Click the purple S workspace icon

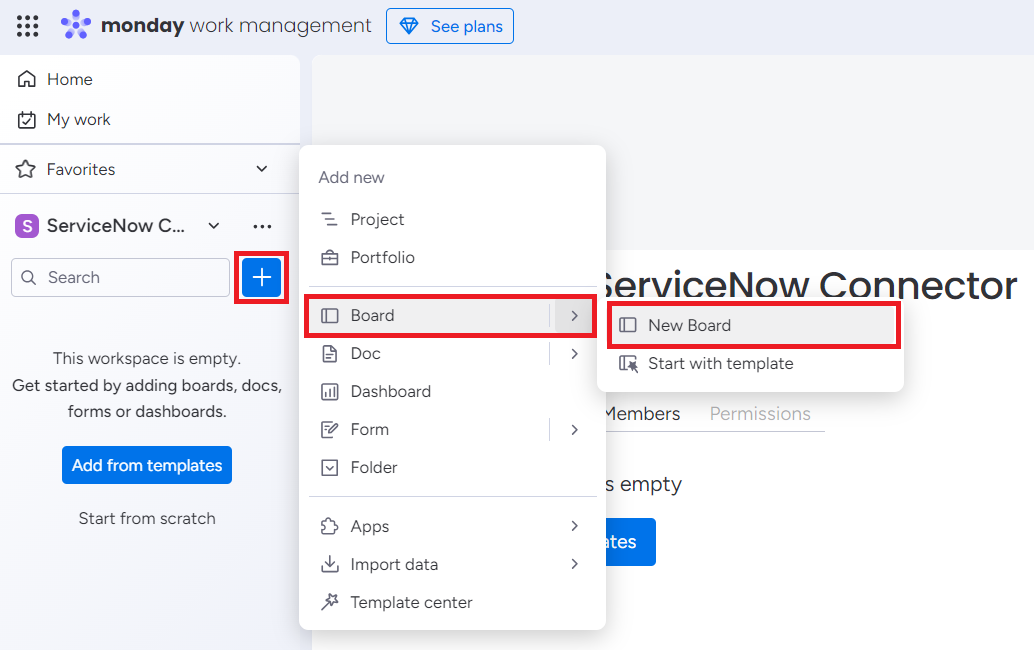click(27, 225)
